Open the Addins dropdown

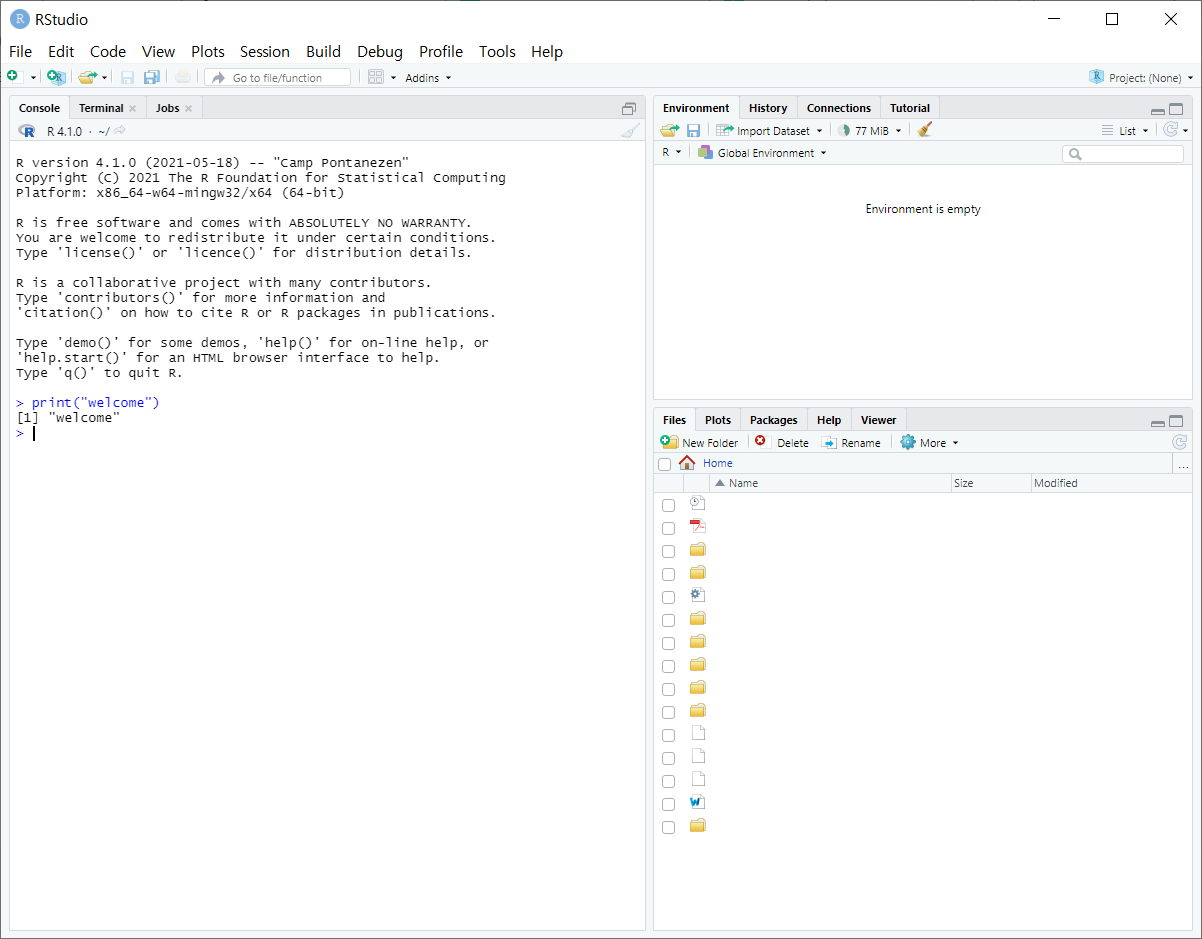[x=428, y=78]
